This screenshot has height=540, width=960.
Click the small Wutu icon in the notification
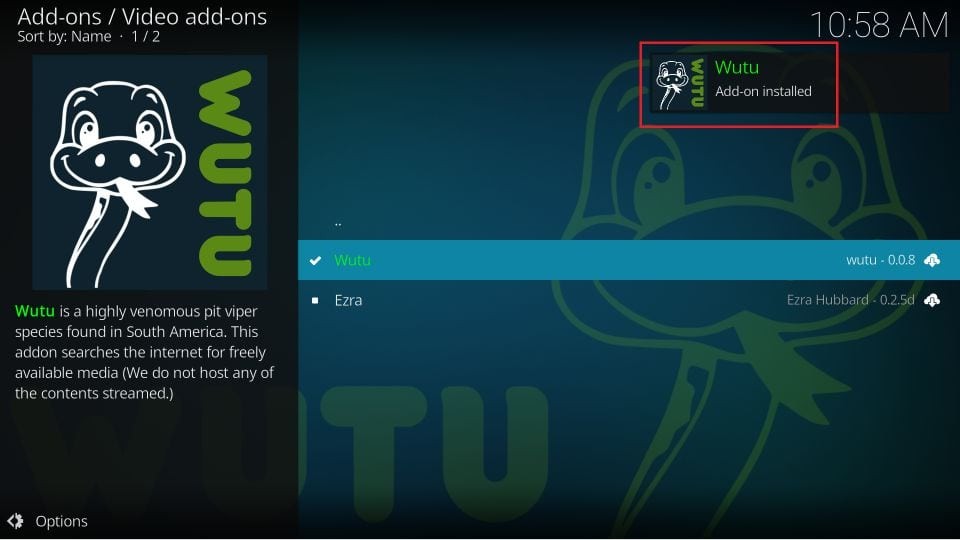(680, 83)
